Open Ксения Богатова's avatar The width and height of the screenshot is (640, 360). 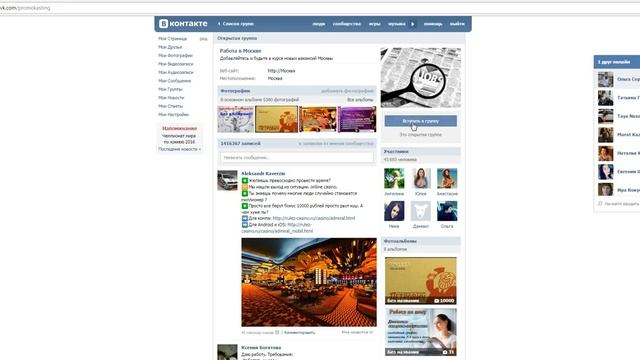(227, 352)
